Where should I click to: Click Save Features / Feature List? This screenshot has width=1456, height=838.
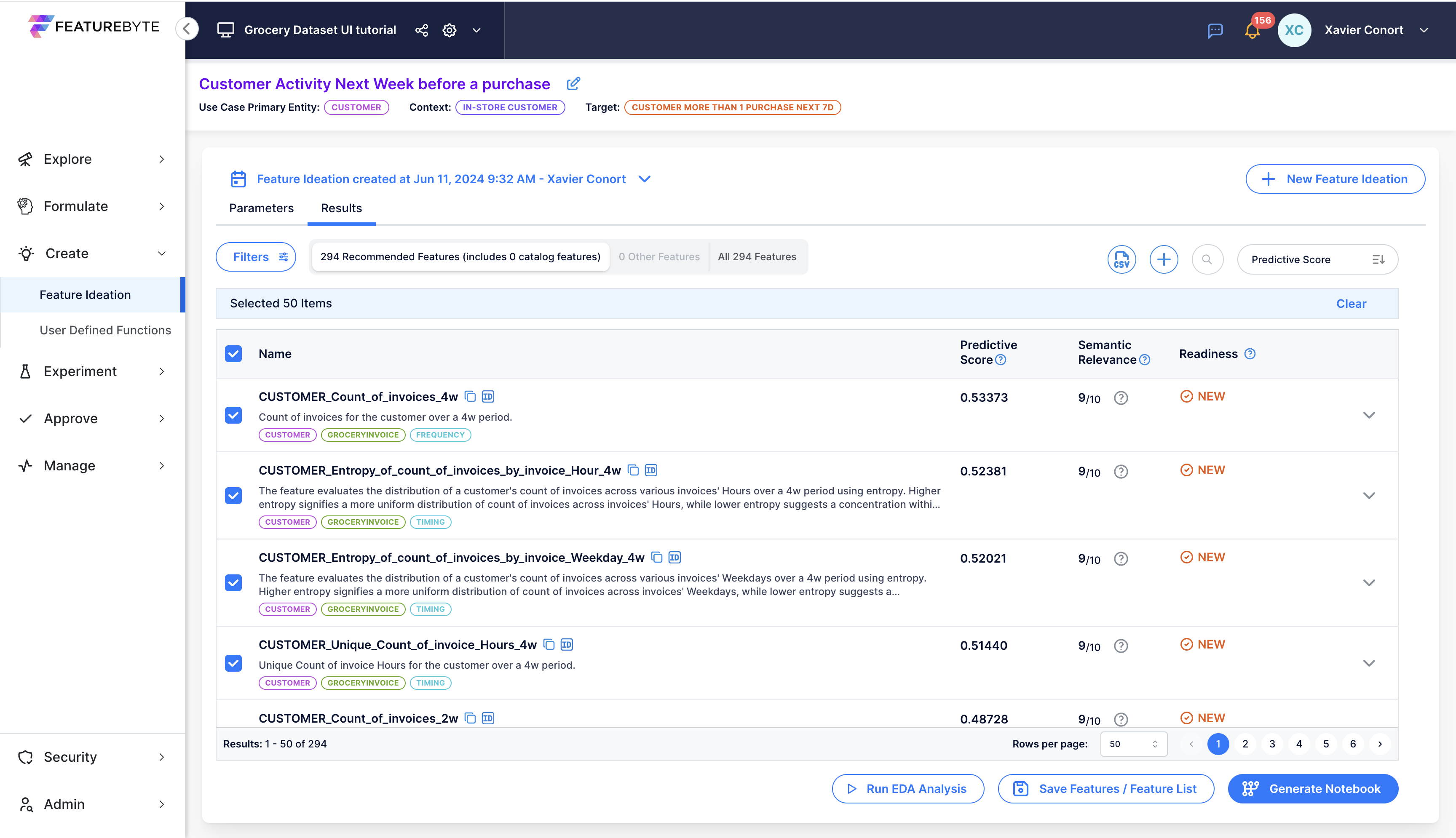click(1105, 788)
